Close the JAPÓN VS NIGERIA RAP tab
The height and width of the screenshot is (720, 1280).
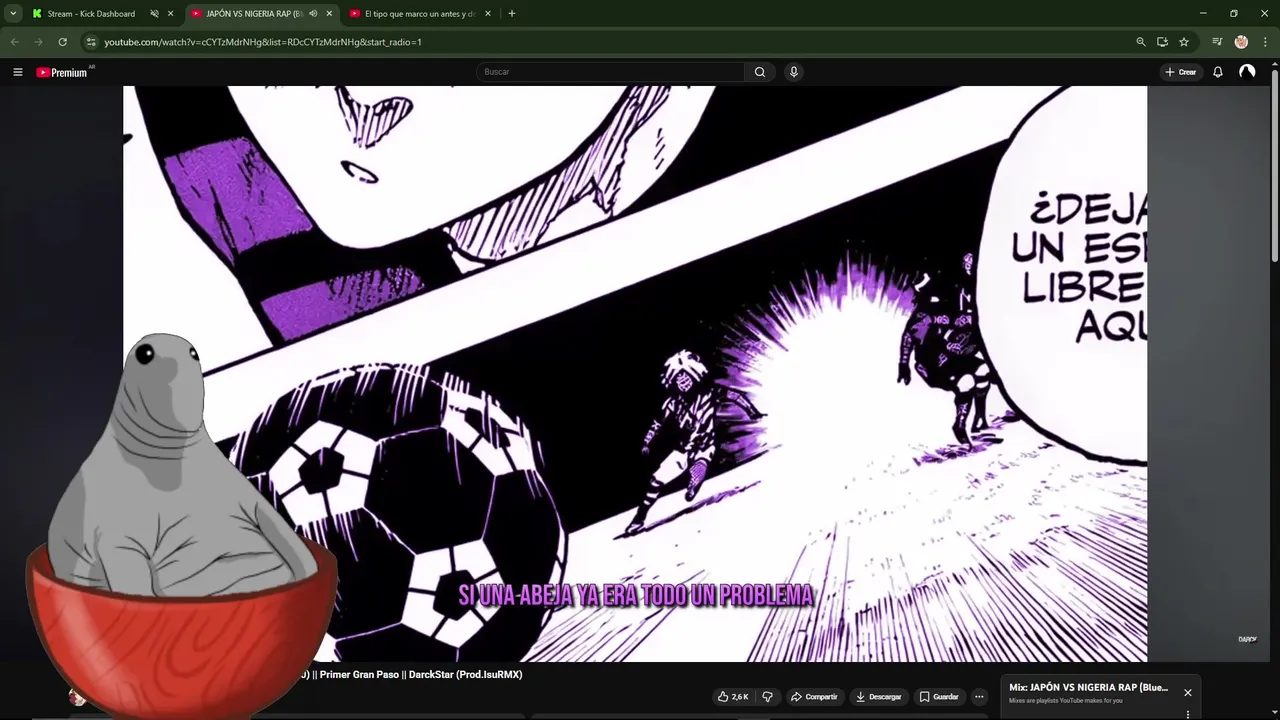[329, 14]
